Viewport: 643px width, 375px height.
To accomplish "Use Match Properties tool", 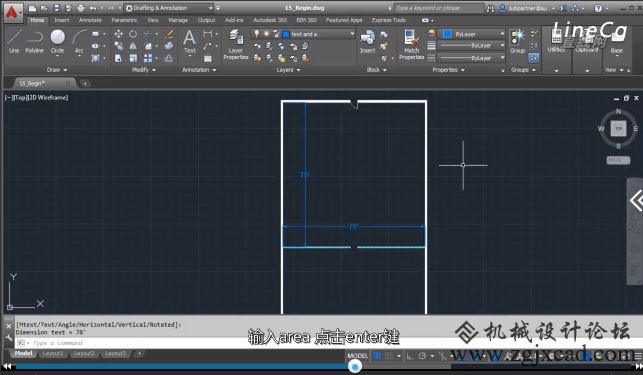I will click(411, 44).
